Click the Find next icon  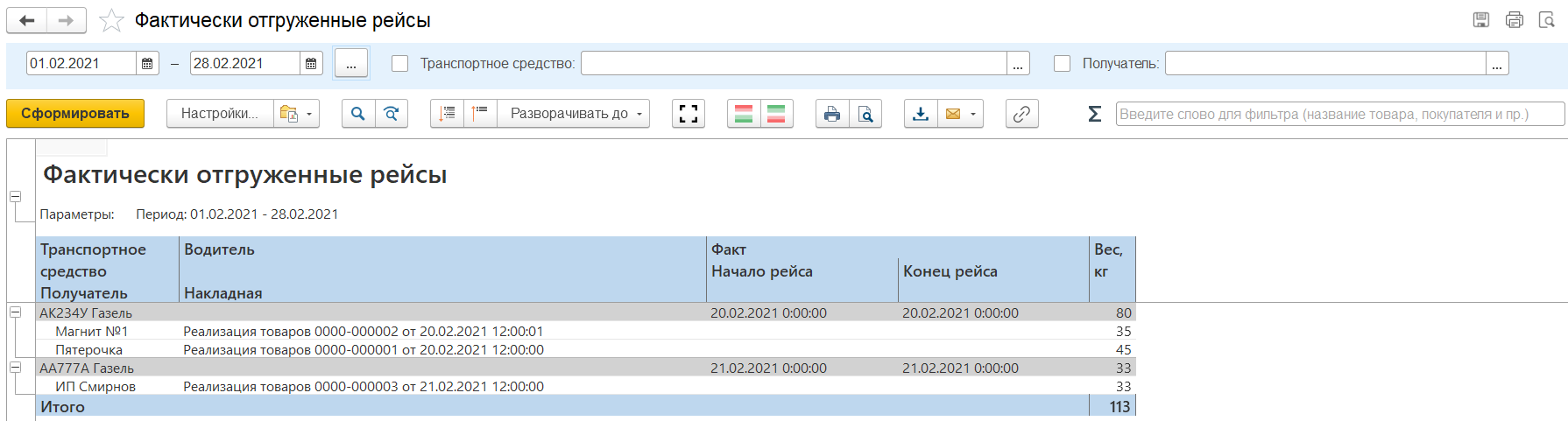tap(392, 114)
